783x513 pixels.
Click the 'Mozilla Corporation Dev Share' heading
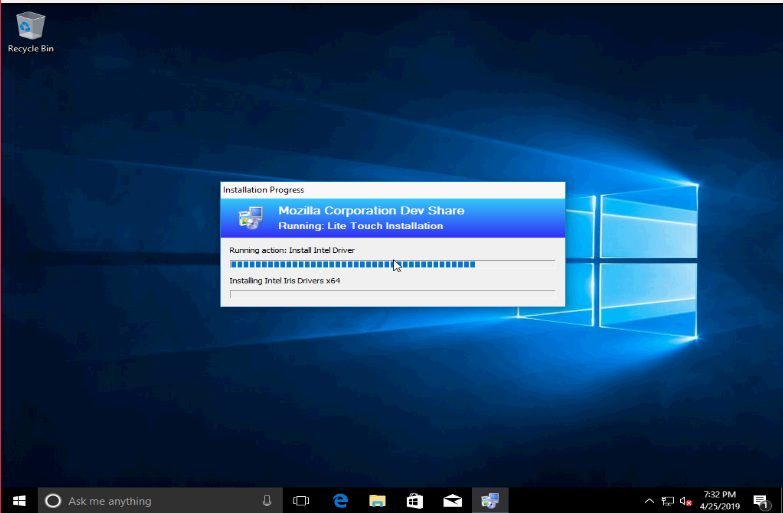(371, 210)
